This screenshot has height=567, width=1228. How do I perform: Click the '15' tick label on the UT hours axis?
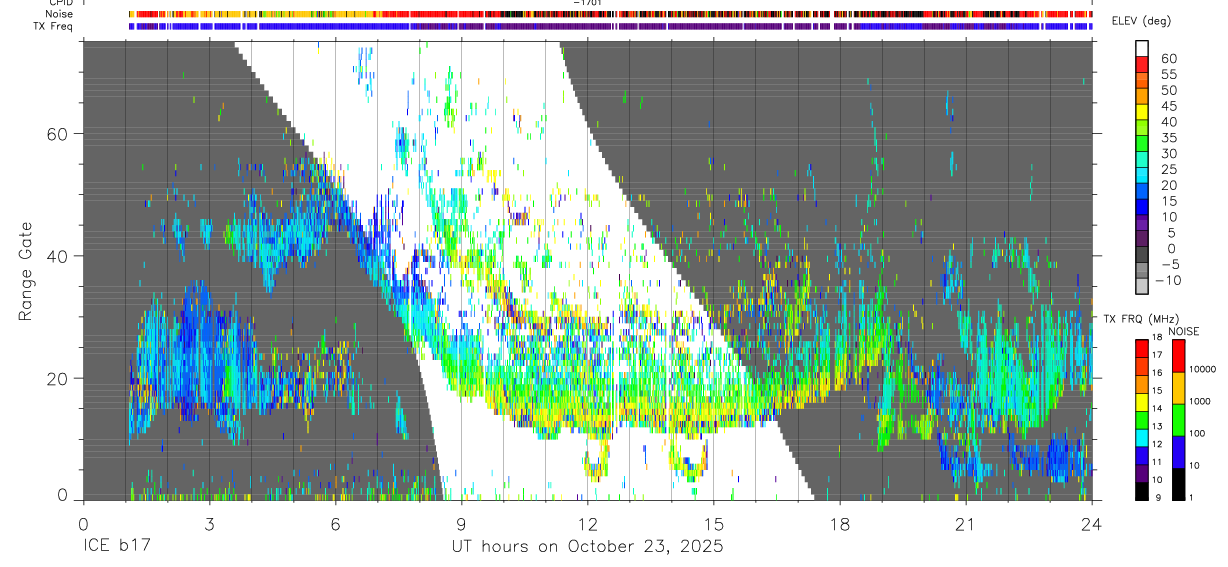(713, 524)
